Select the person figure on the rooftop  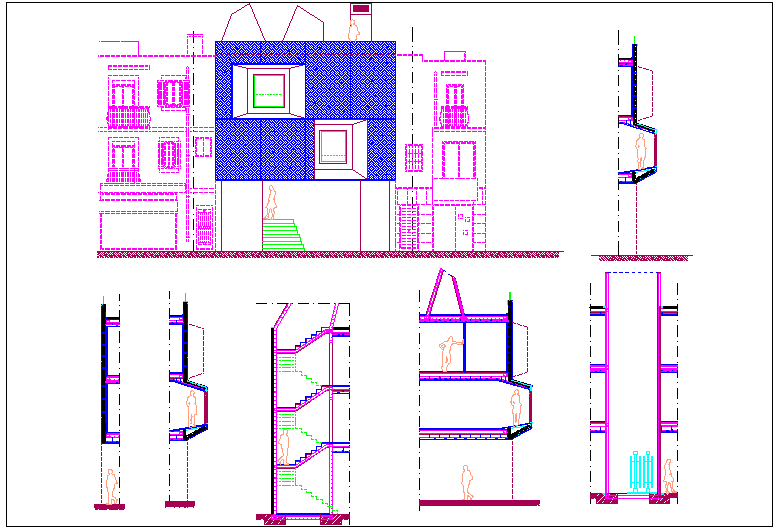coord(353,30)
